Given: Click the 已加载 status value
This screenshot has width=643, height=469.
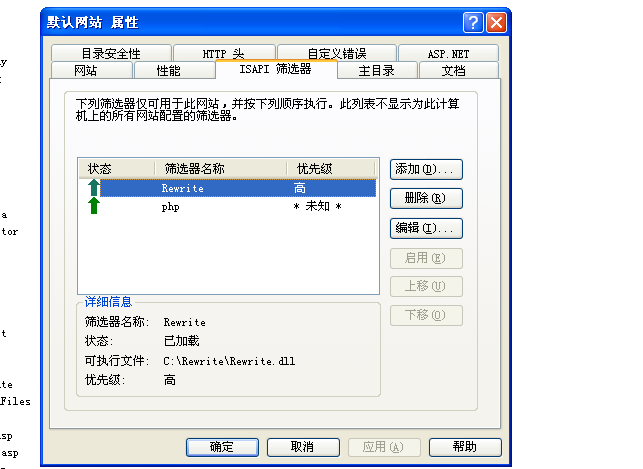Looking at the screenshot, I should tap(181, 341).
